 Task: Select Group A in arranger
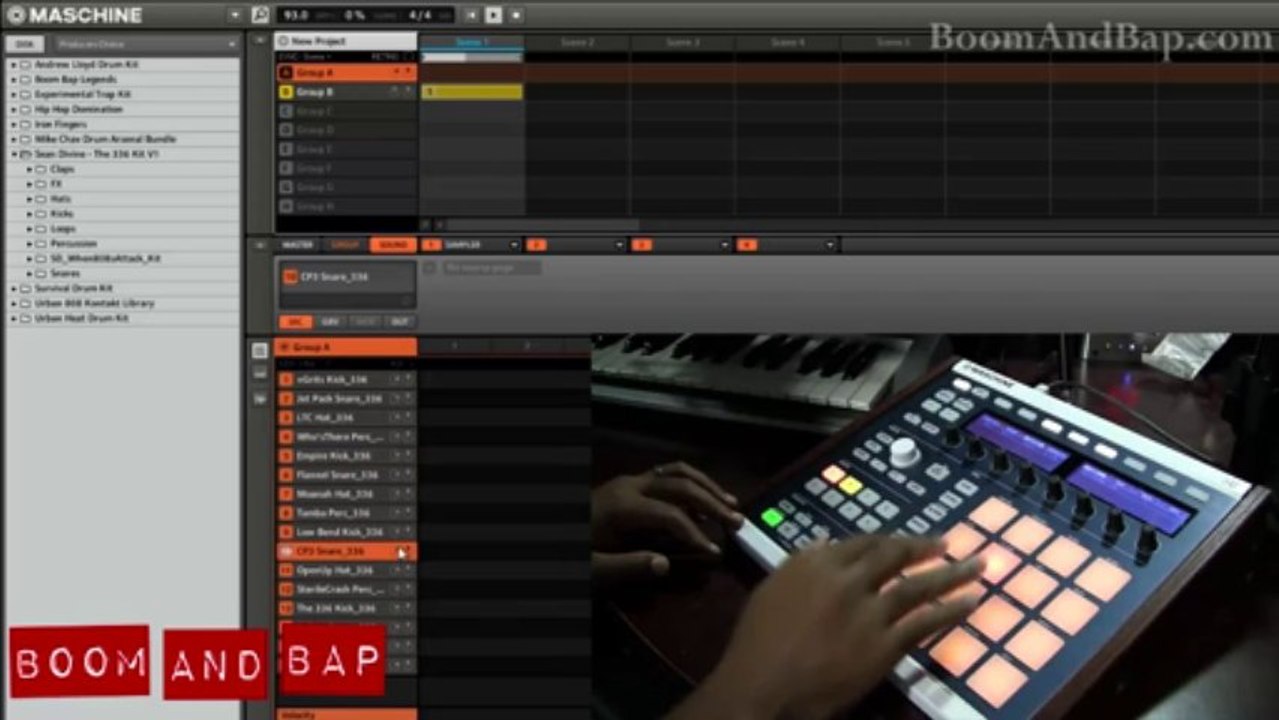[346, 73]
